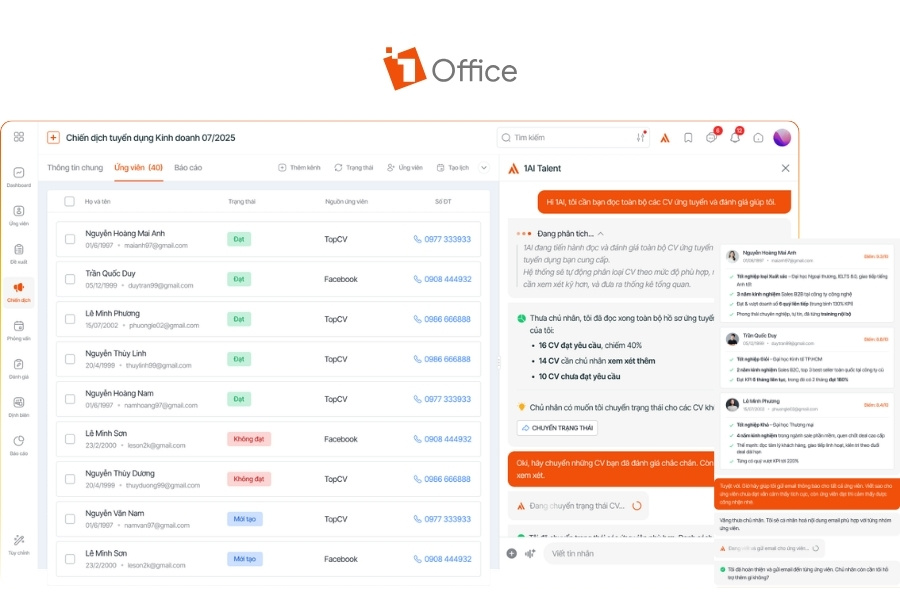Click Họ và tên column header

coord(98,202)
